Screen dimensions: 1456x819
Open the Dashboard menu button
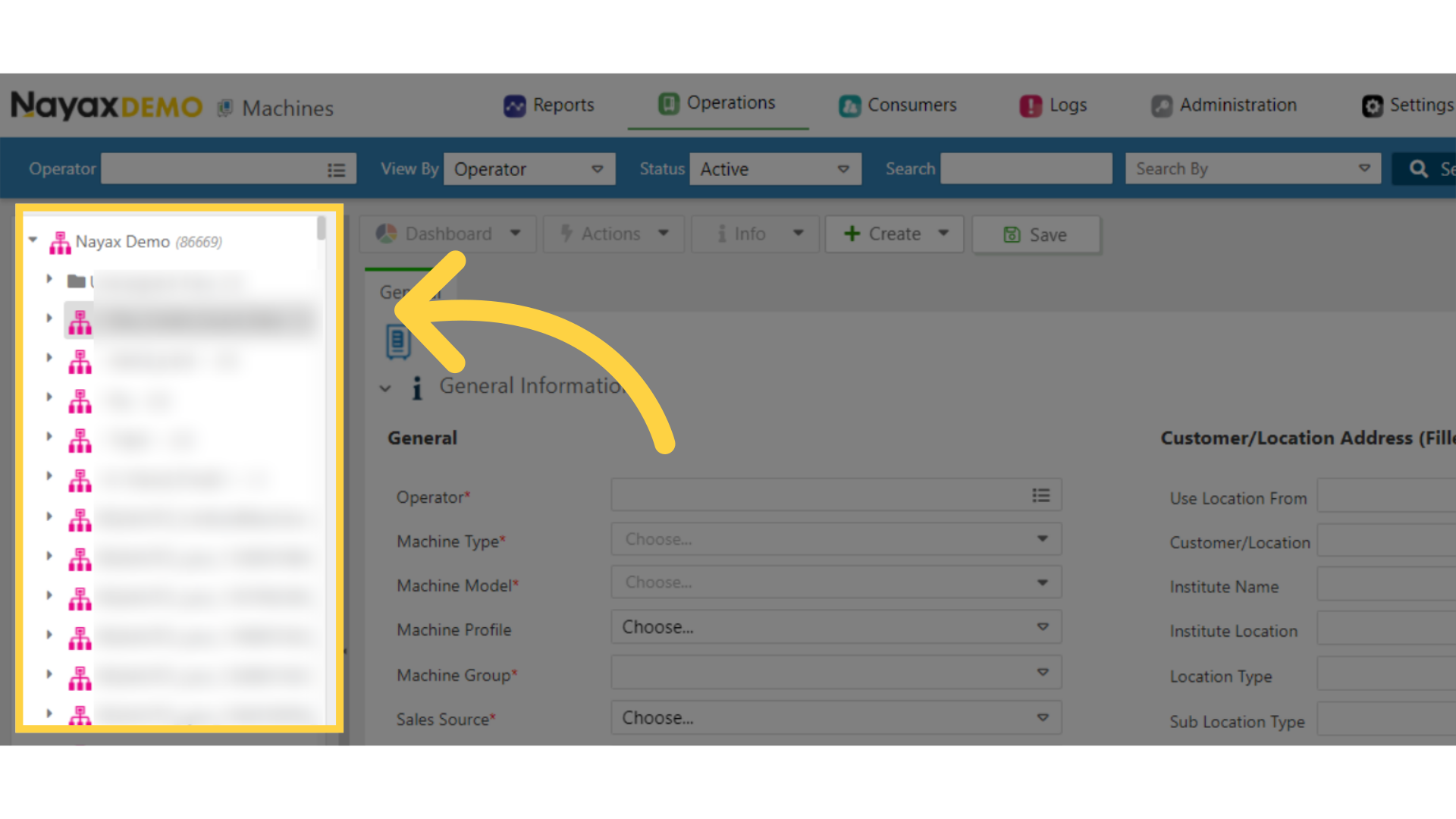[447, 234]
